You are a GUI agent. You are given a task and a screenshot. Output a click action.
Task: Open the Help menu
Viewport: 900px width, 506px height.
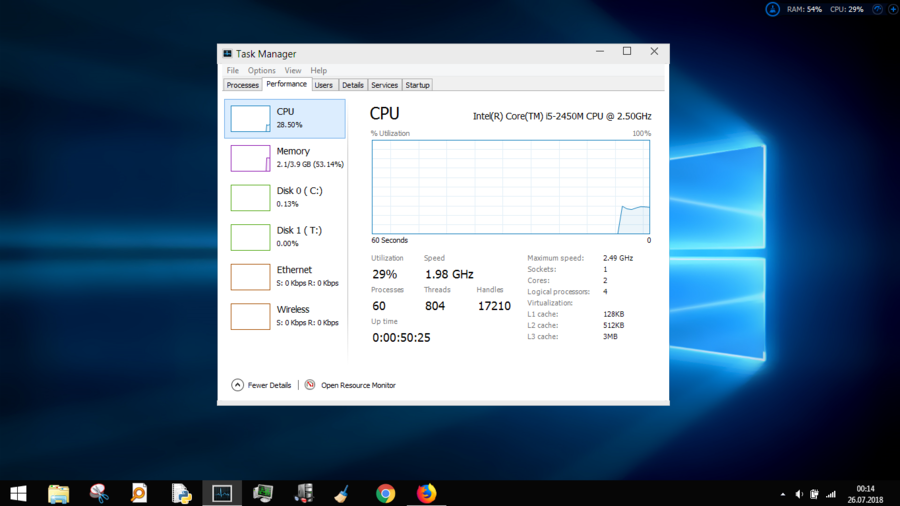click(319, 71)
